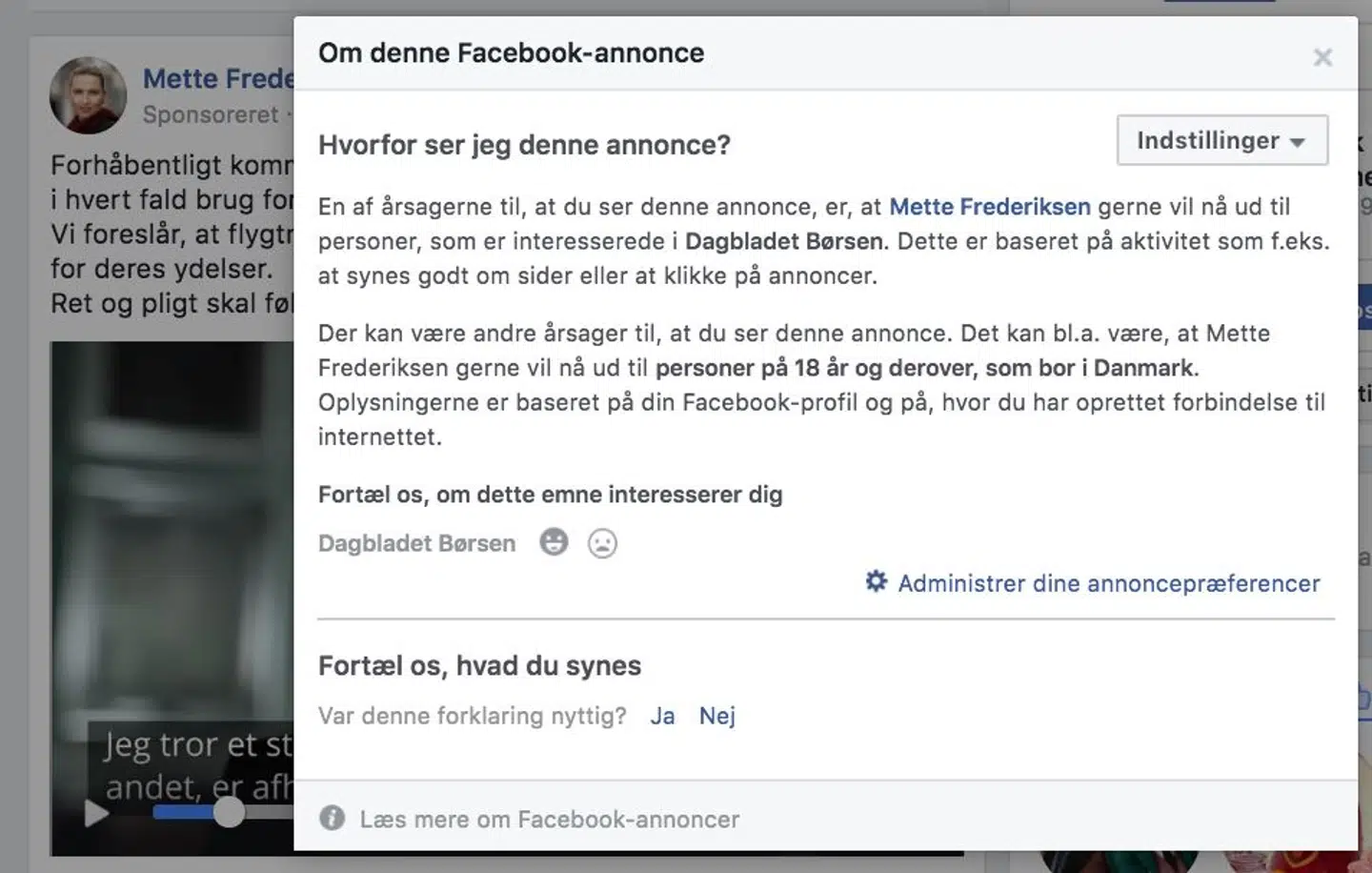Mark the explanation as helpful with Ja
This screenshot has height=873, width=1372.
point(662,716)
